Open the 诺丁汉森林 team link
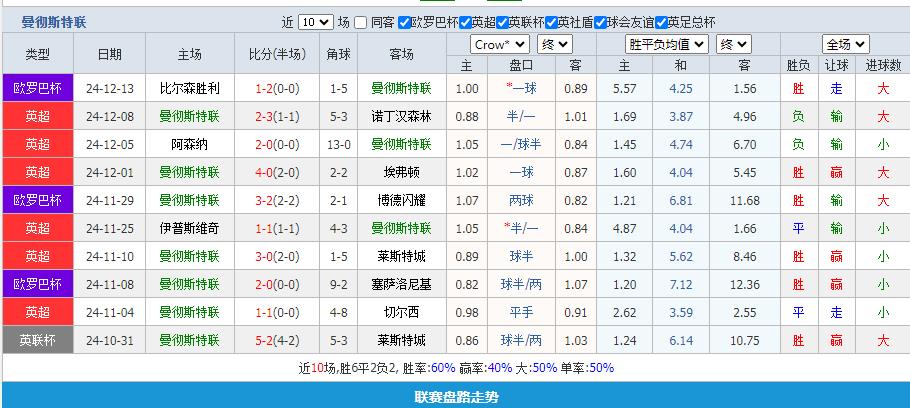910x408 pixels. click(400, 116)
